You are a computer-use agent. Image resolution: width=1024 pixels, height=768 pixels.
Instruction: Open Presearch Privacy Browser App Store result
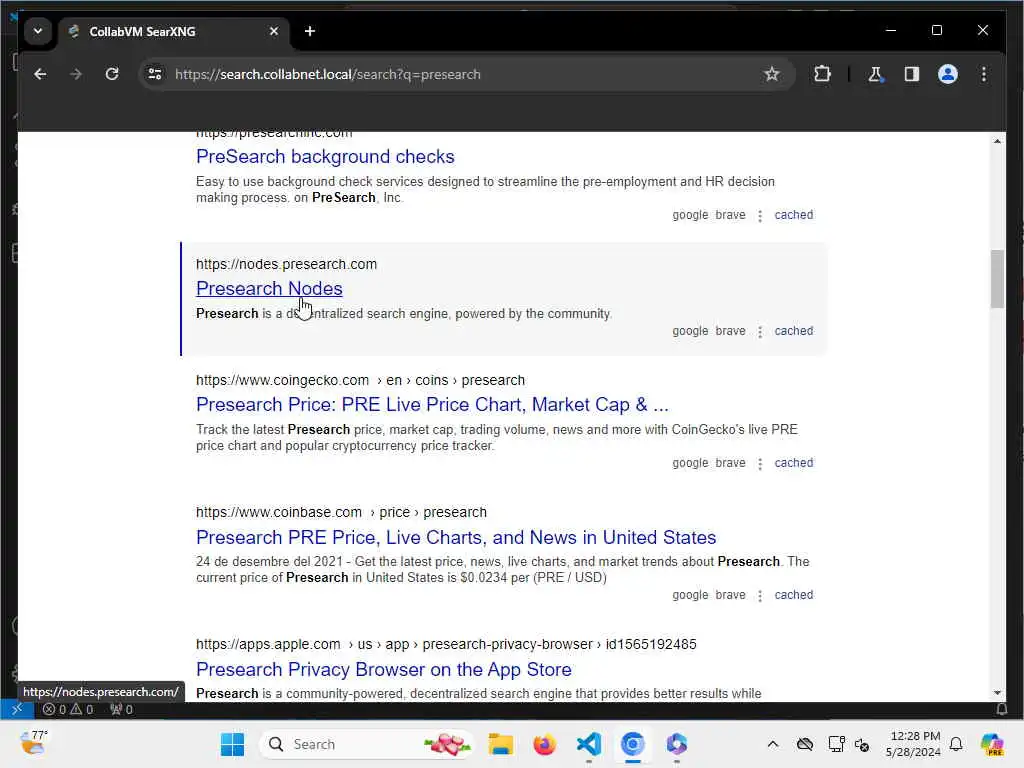pyautogui.click(x=384, y=669)
